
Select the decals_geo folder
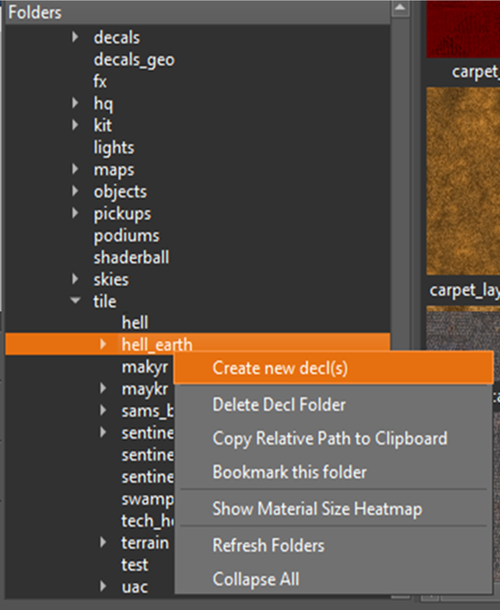point(134,60)
